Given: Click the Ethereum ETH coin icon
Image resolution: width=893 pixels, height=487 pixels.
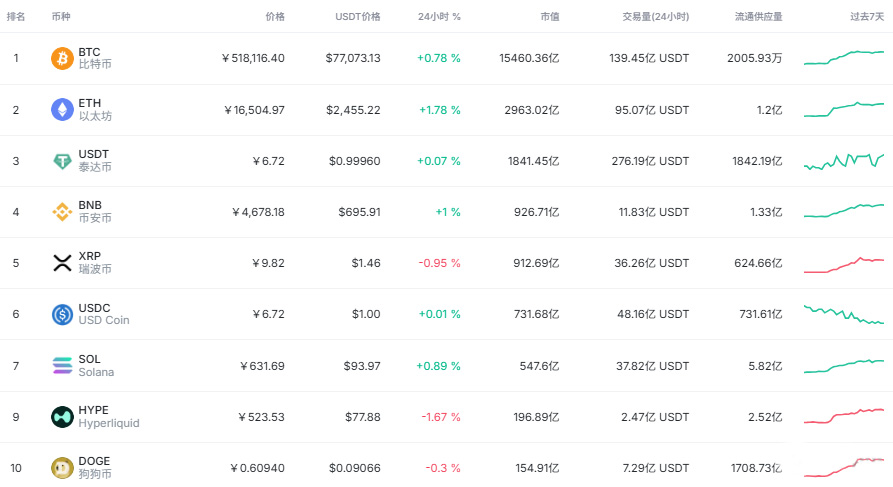Looking at the screenshot, I should pyautogui.click(x=62, y=109).
